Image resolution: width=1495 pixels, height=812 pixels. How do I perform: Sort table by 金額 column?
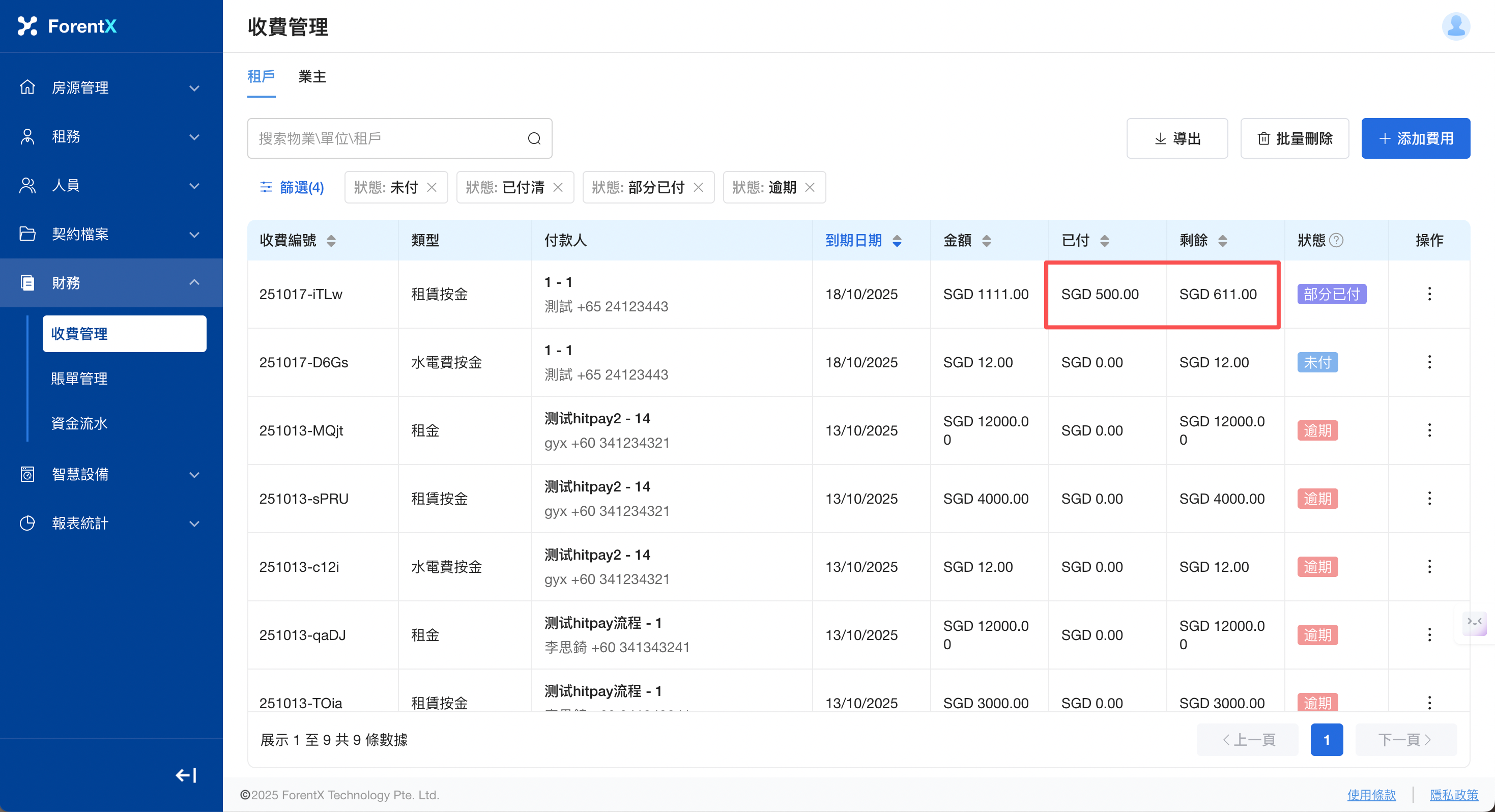tap(986, 240)
